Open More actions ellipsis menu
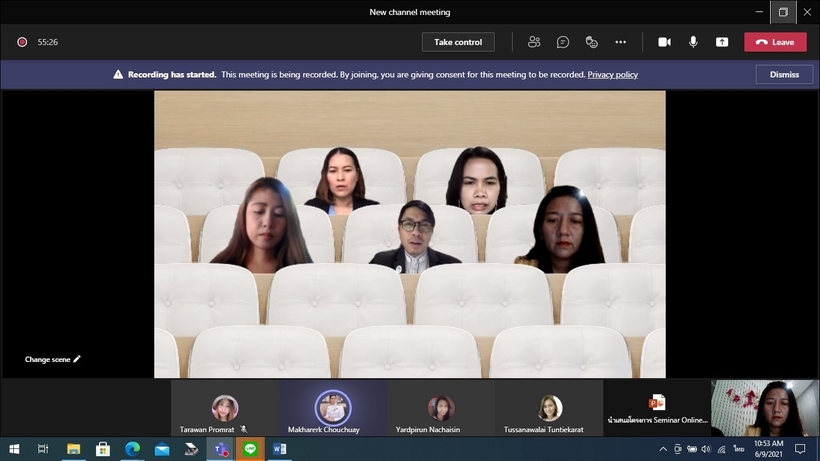 [x=621, y=42]
